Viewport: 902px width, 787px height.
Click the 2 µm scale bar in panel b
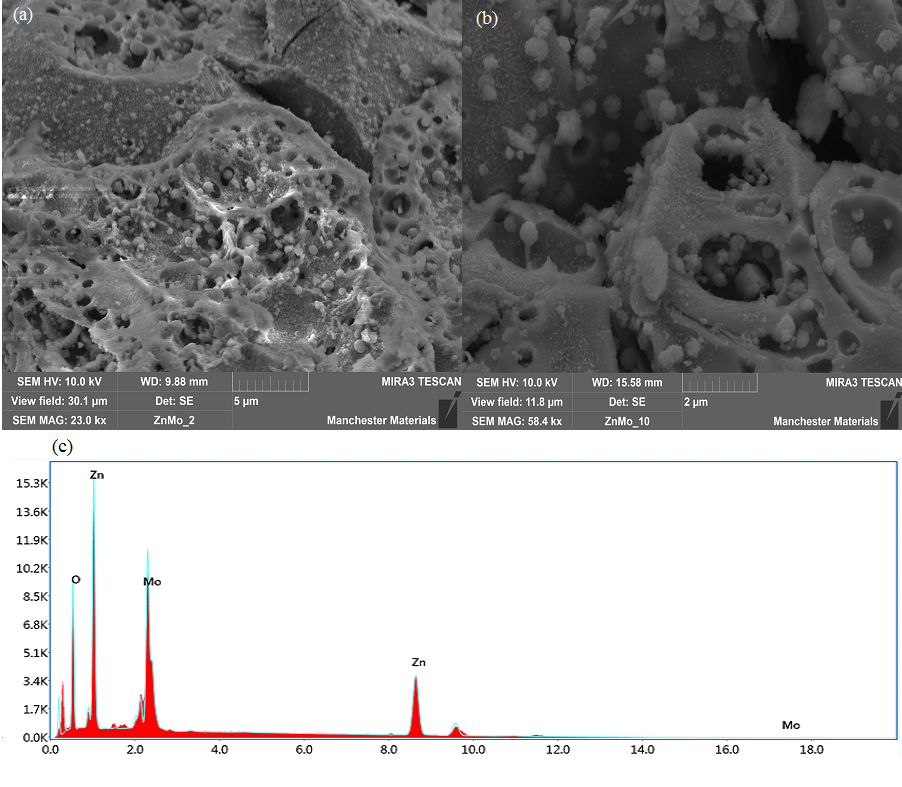pos(720,383)
